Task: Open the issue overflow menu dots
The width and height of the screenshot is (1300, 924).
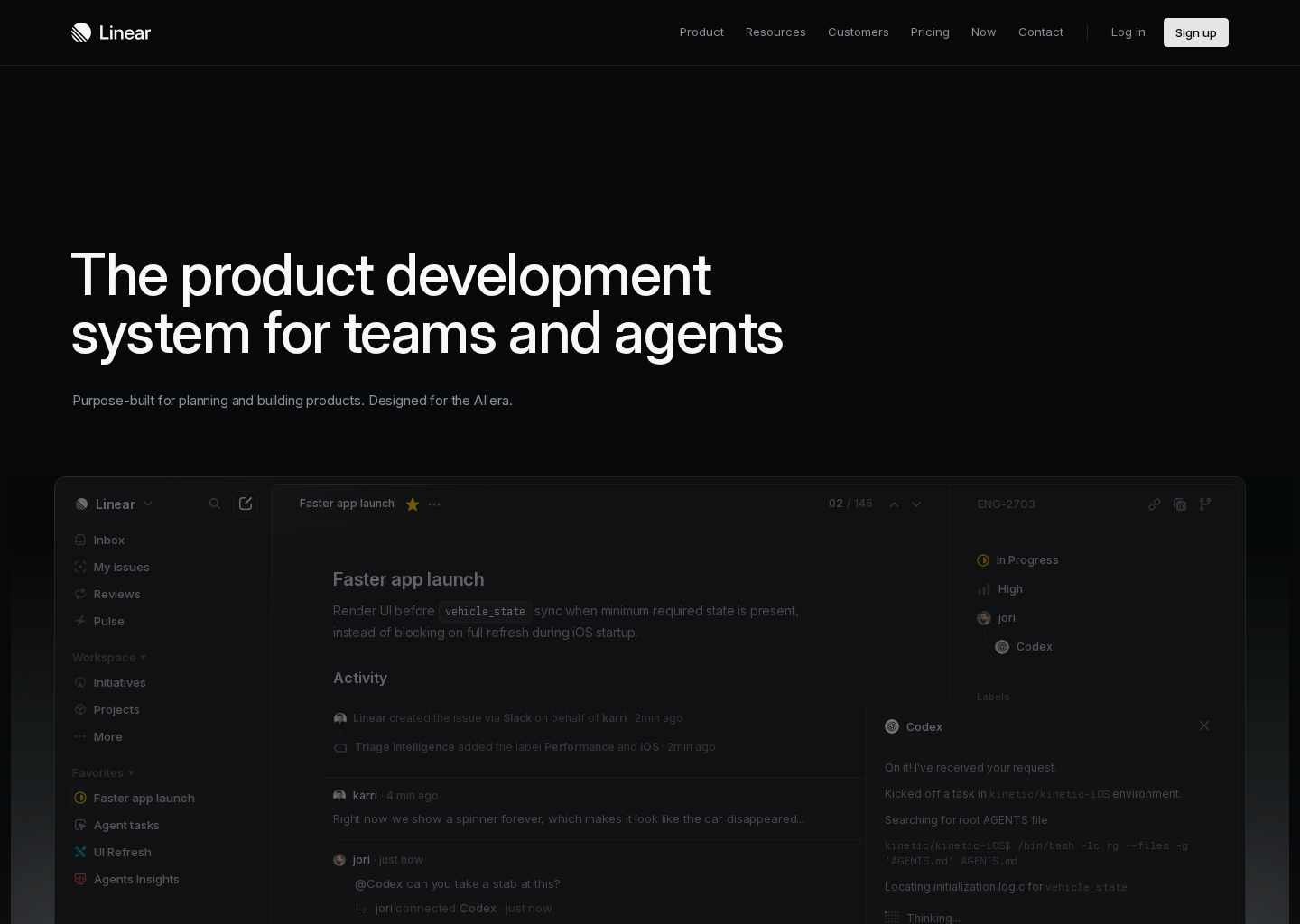Action: (x=434, y=504)
